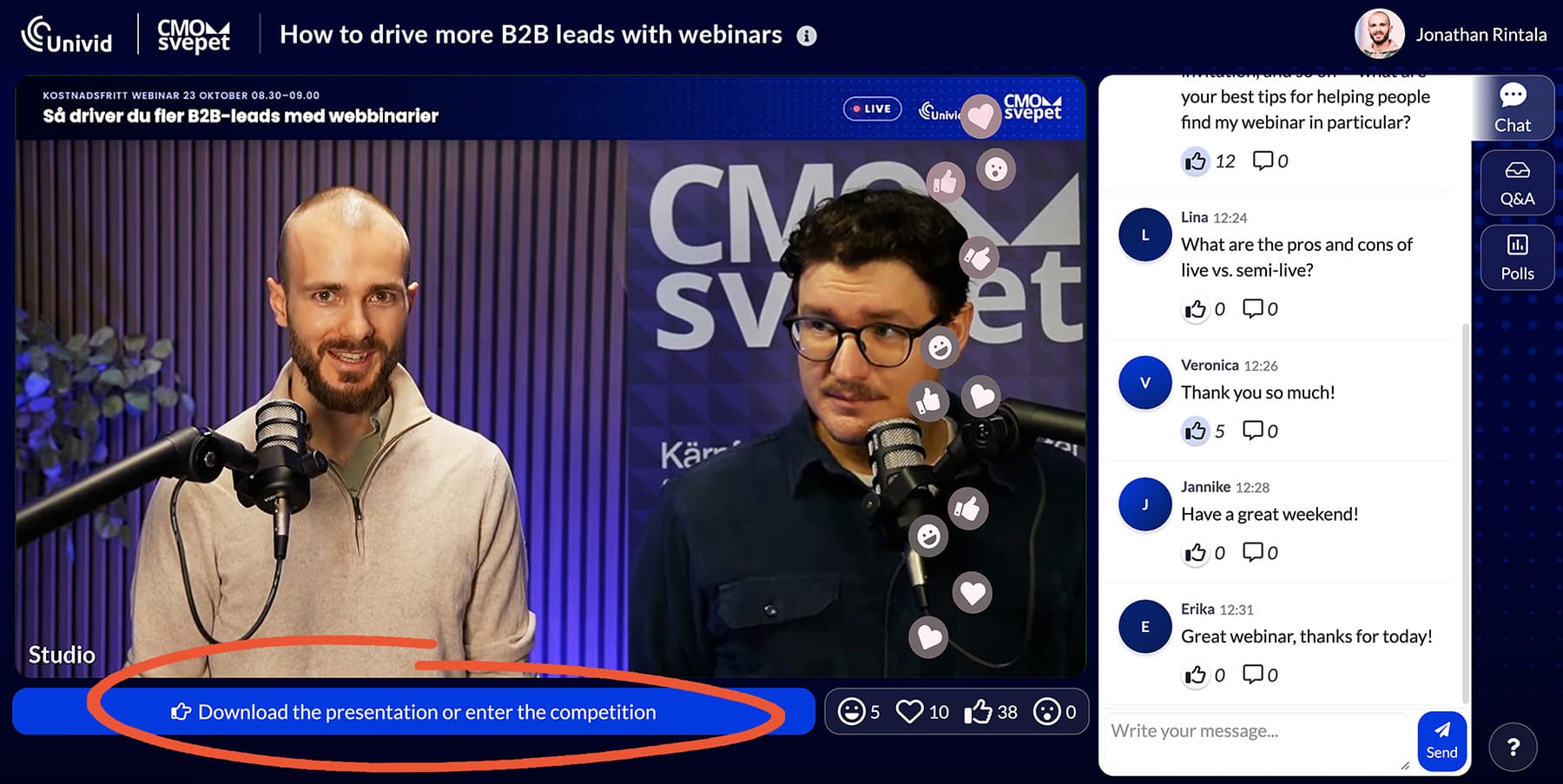
Task: Reply to Erika's Great webinar message
Action: pyautogui.click(x=1252, y=674)
